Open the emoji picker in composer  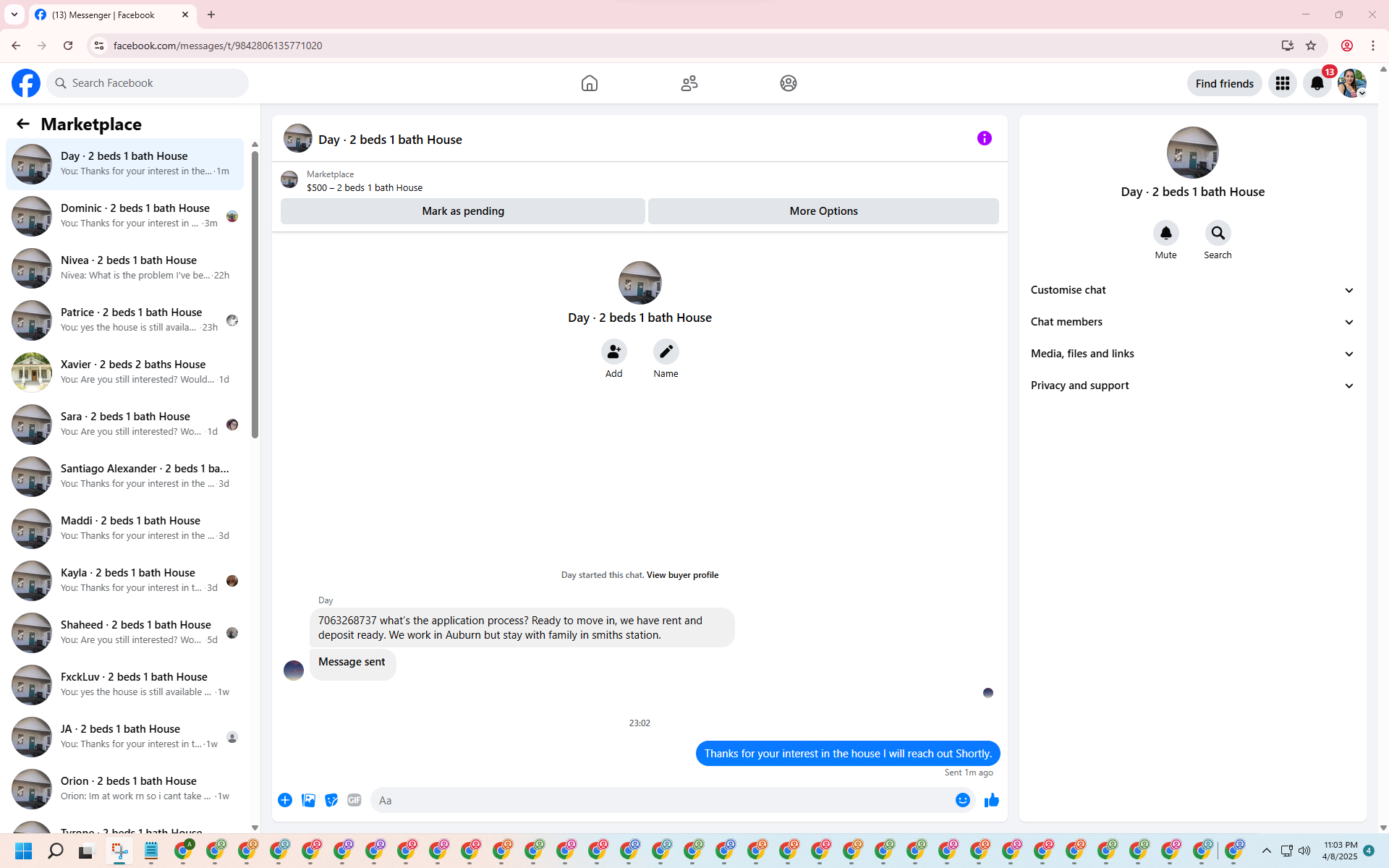tap(962, 800)
